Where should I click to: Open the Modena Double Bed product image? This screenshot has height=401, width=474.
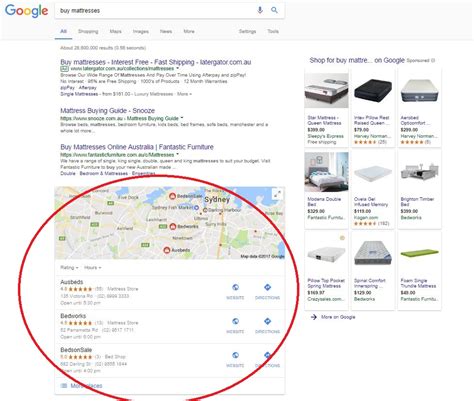click(x=326, y=172)
